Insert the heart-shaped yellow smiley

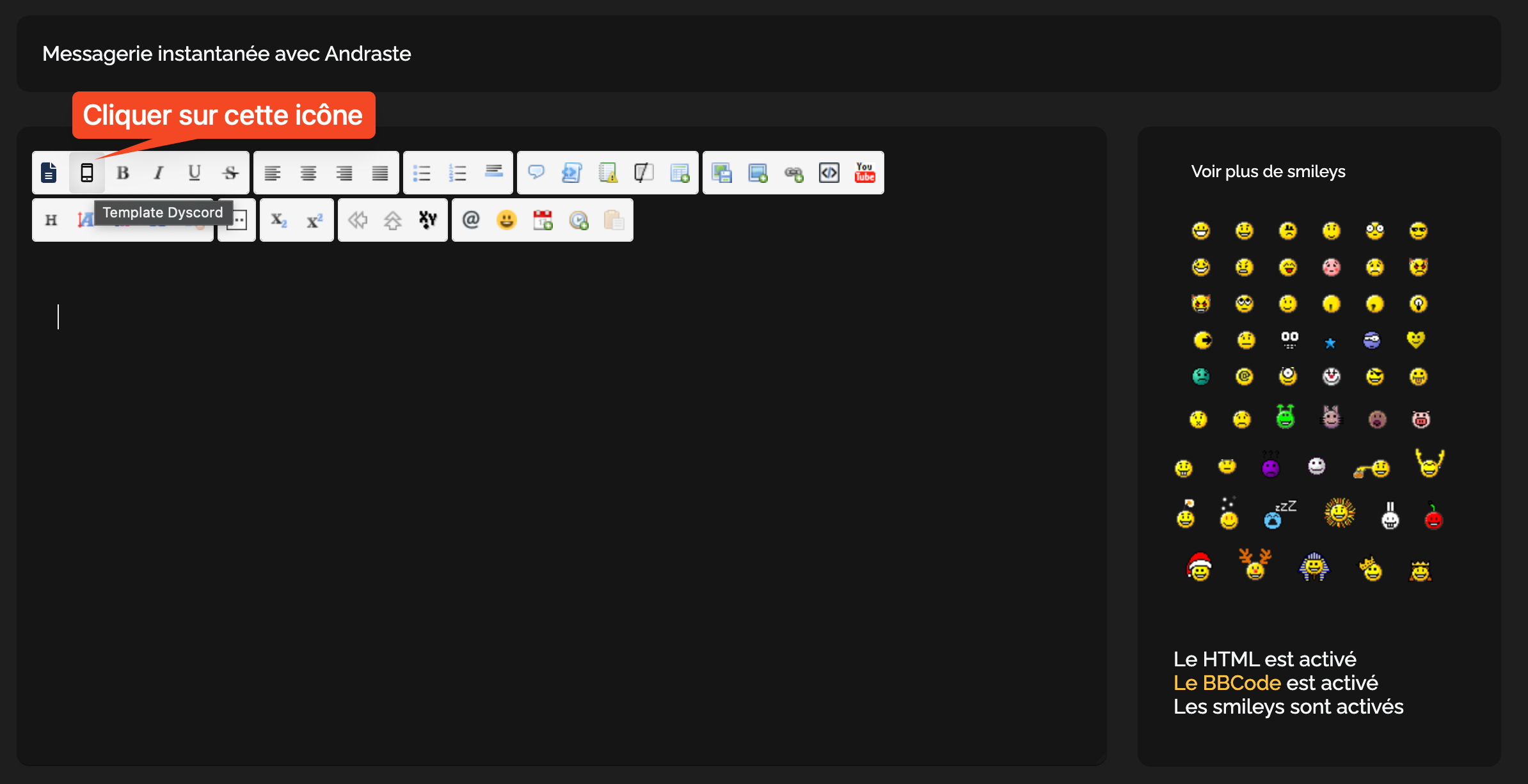[x=1416, y=340]
